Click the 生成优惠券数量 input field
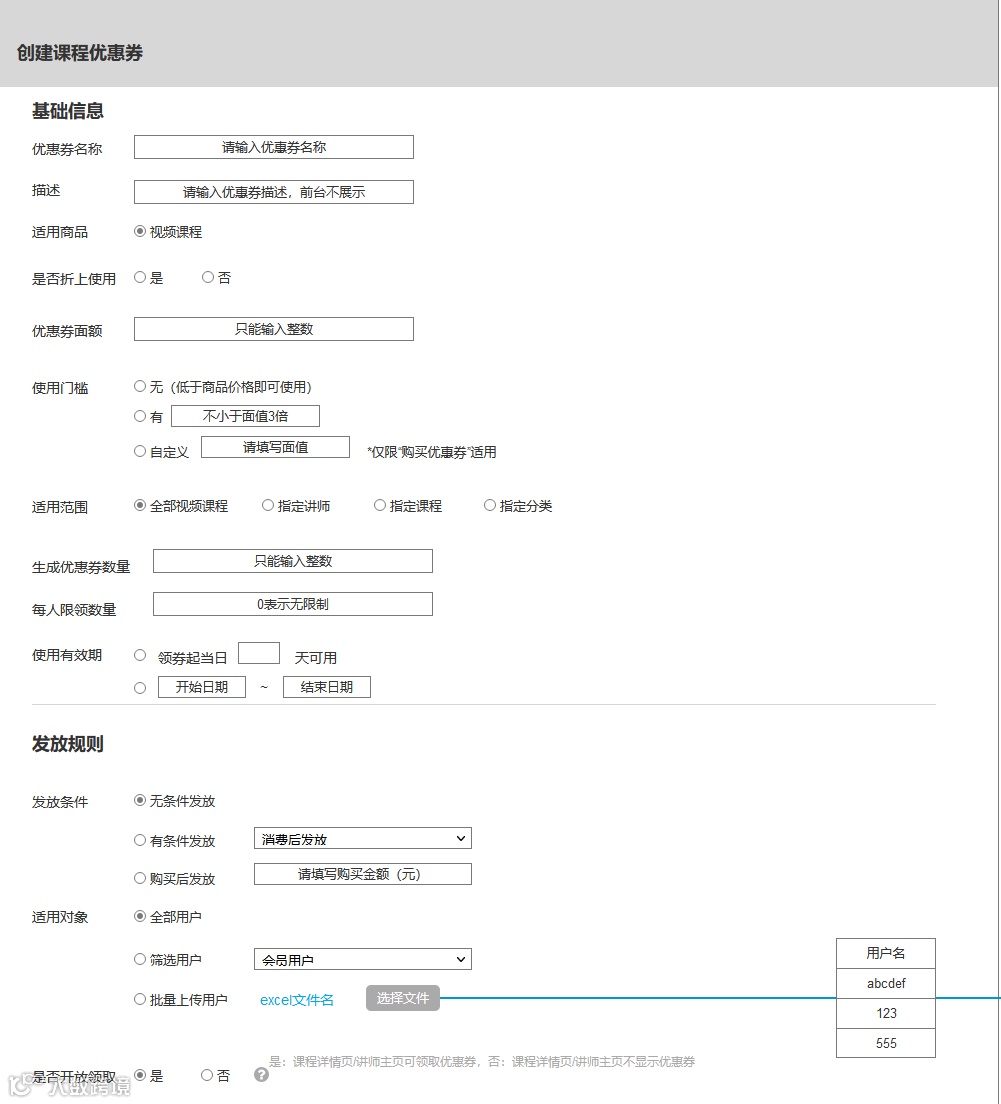Screen dimensions: 1001x1104 click(x=293, y=561)
